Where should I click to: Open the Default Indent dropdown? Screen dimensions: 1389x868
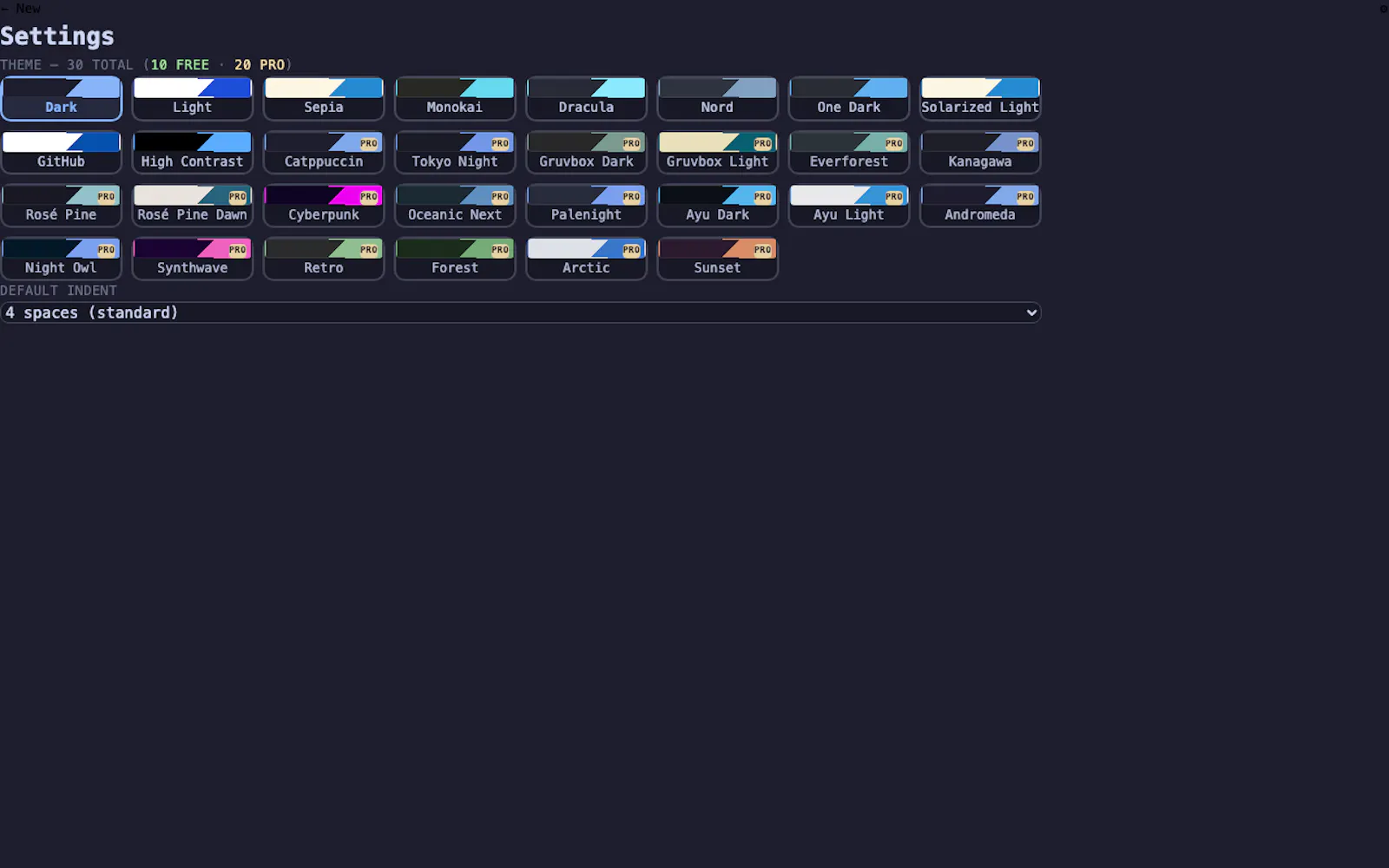pos(521,312)
